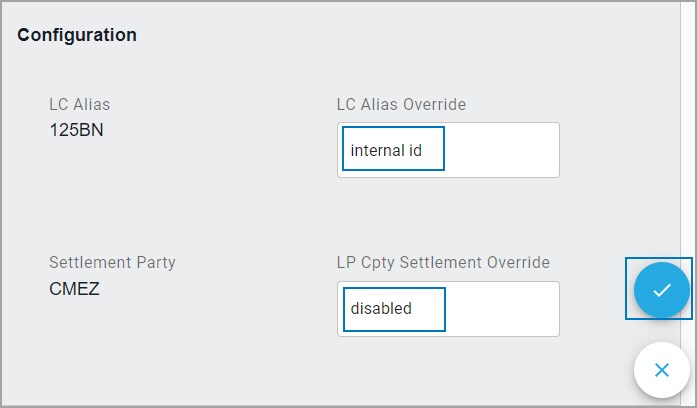
Task: Click the LP Cpty Settlement Override field
Action: click(448, 309)
